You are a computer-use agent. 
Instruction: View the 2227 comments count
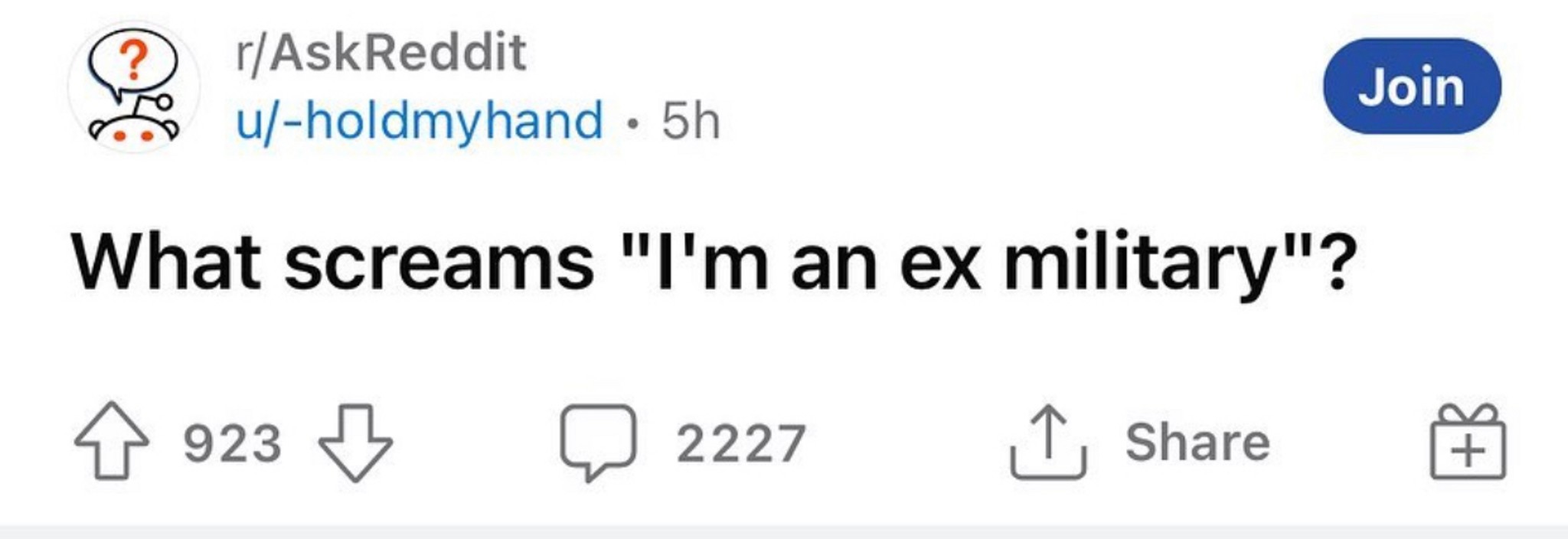[x=741, y=443]
